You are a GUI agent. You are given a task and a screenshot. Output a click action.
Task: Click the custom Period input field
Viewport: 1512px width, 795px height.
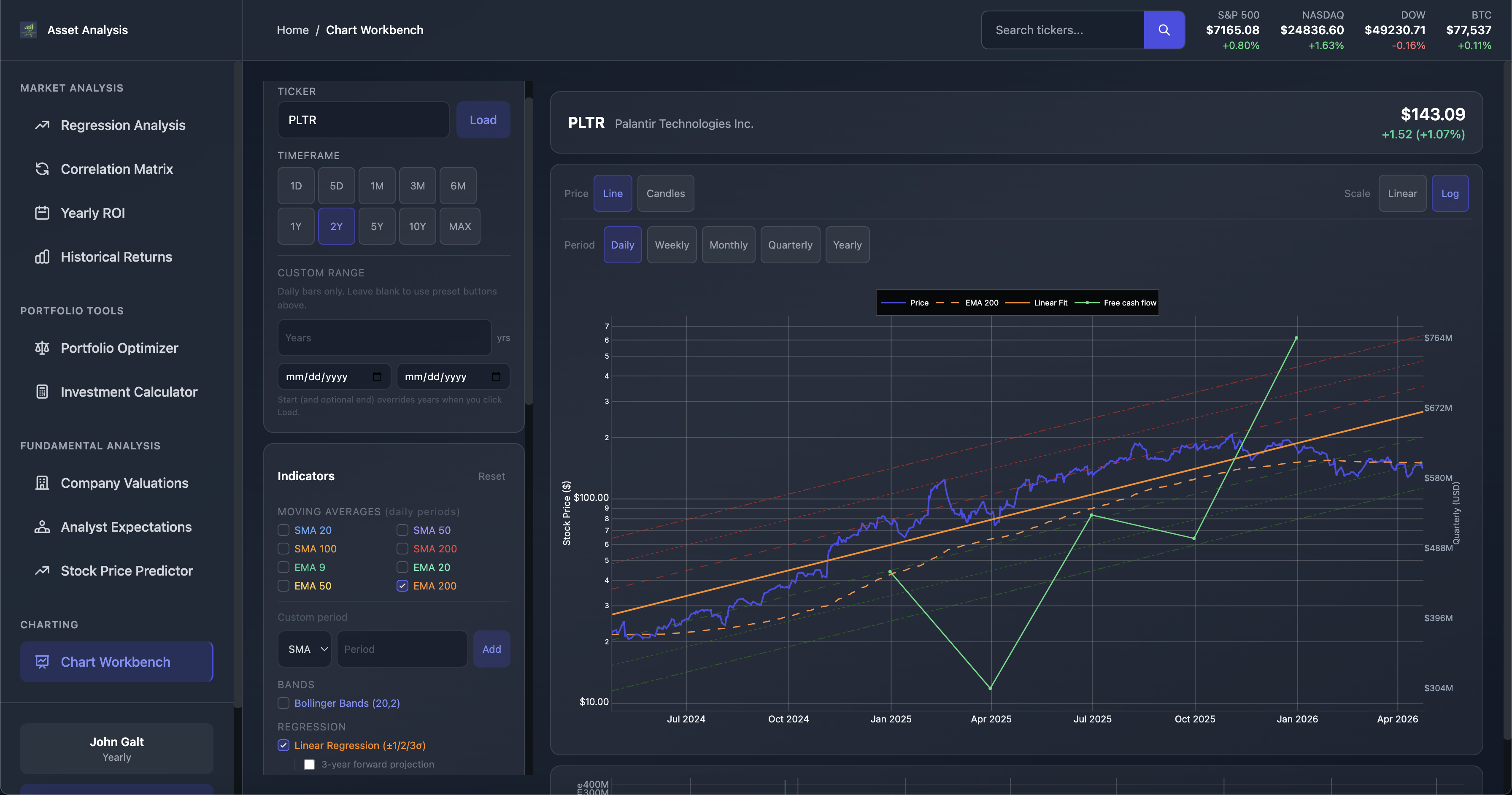pyautogui.click(x=402, y=649)
